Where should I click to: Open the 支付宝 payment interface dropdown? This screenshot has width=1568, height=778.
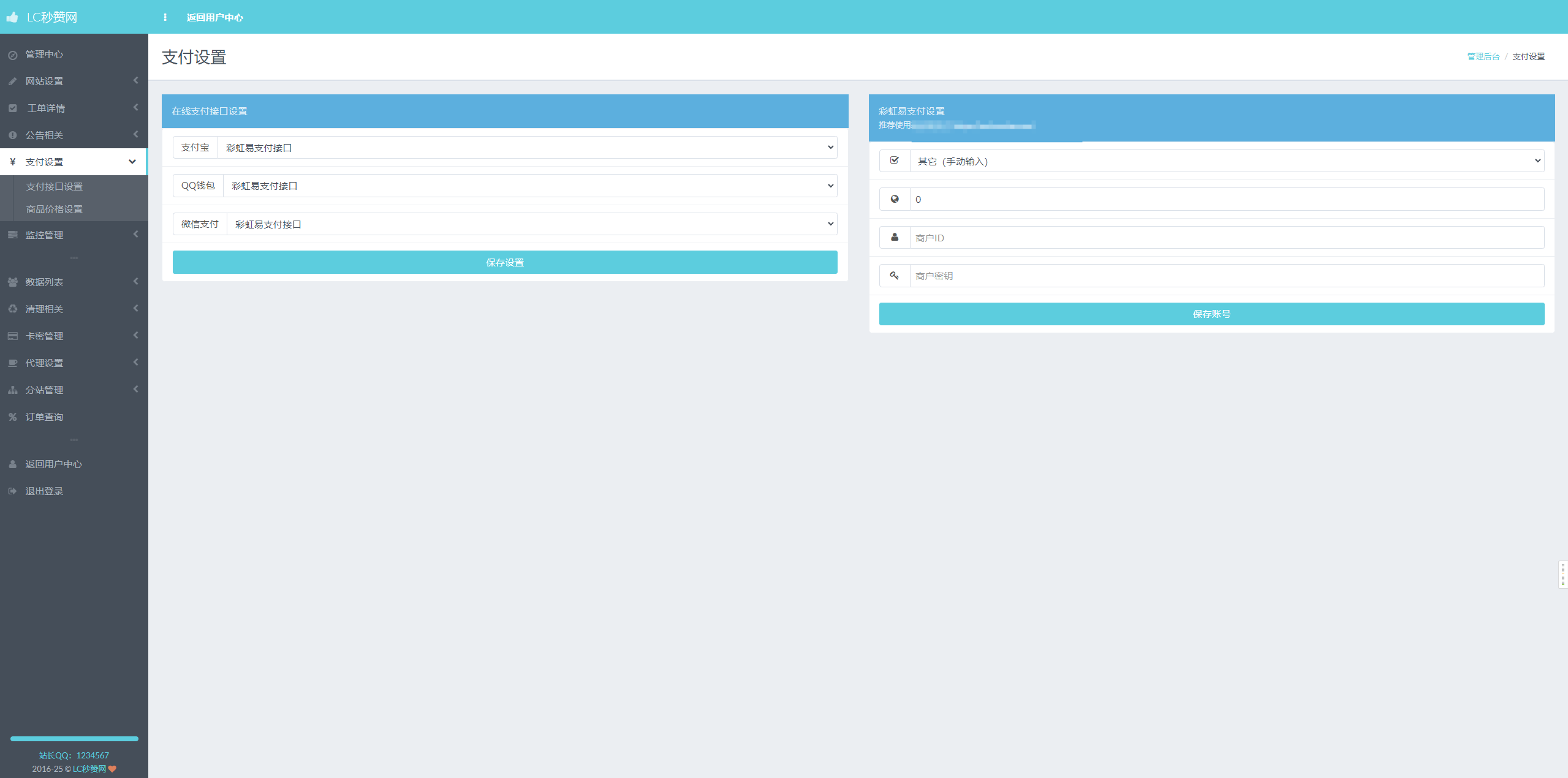click(x=527, y=148)
